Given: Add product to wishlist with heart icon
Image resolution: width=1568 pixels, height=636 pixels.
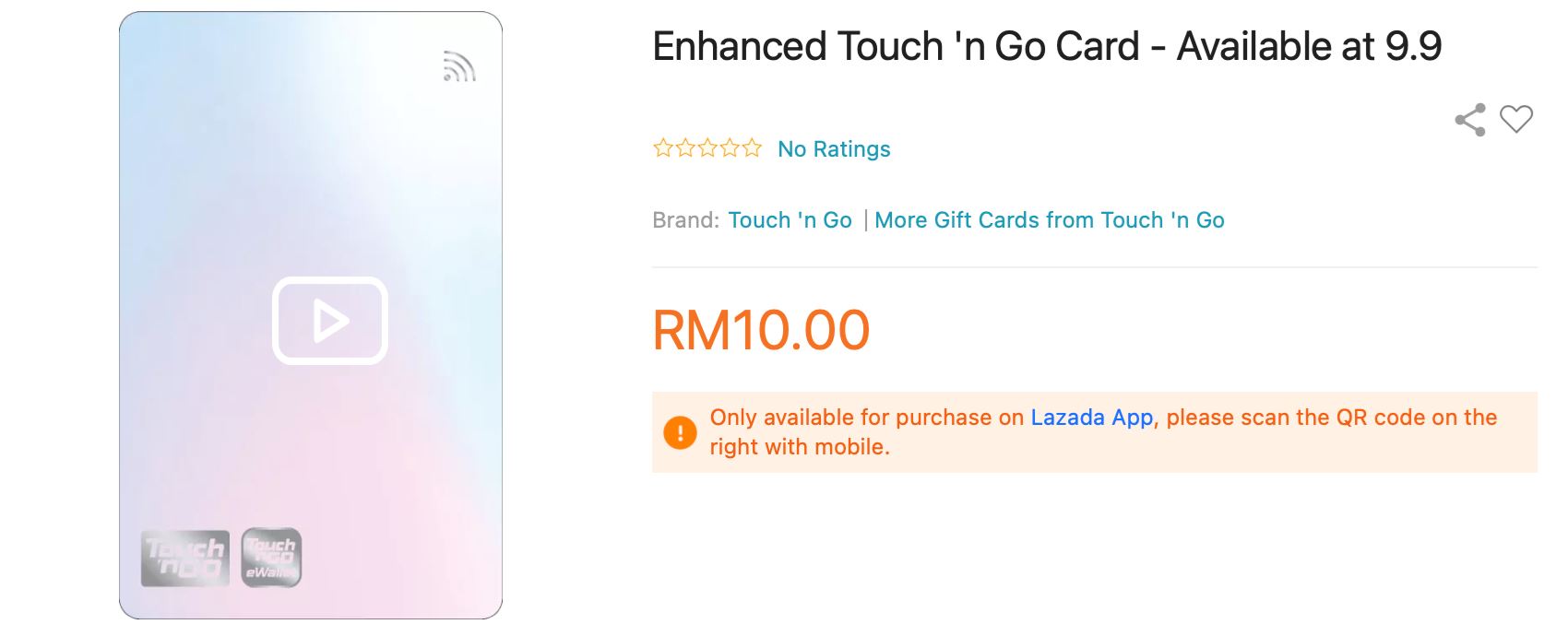Looking at the screenshot, I should [1515, 119].
